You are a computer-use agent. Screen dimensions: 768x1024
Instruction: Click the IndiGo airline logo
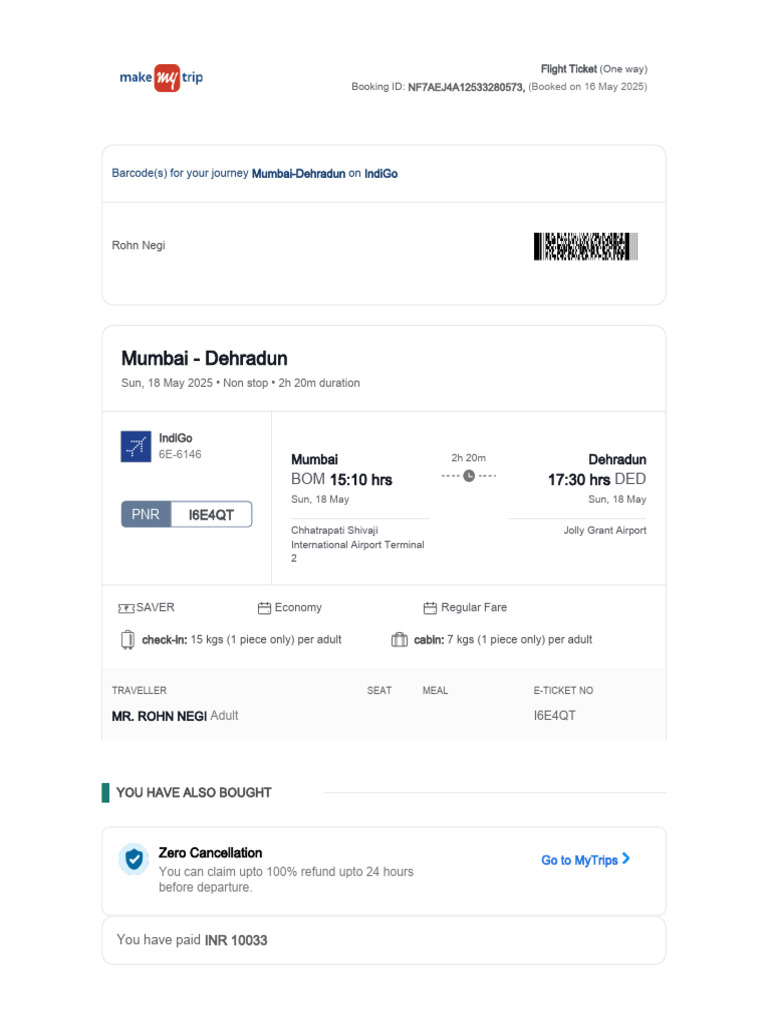(135, 447)
